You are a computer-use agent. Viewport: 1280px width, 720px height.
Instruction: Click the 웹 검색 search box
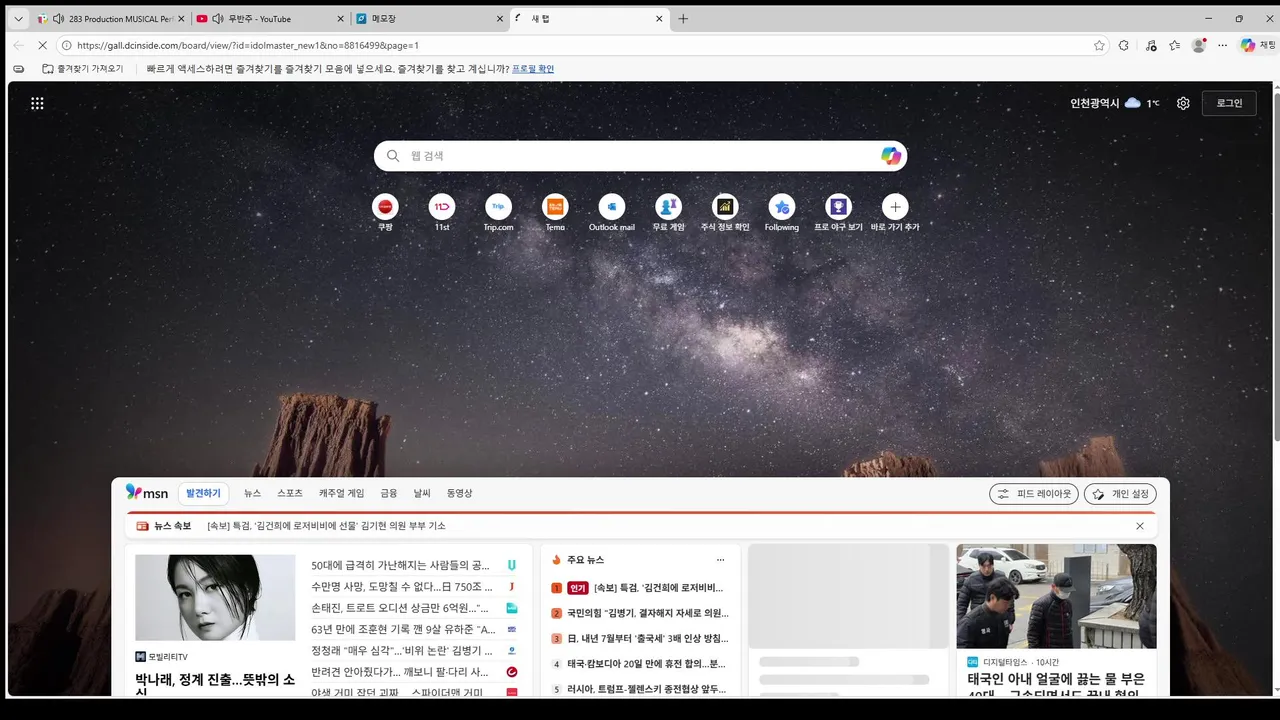[640, 156]
